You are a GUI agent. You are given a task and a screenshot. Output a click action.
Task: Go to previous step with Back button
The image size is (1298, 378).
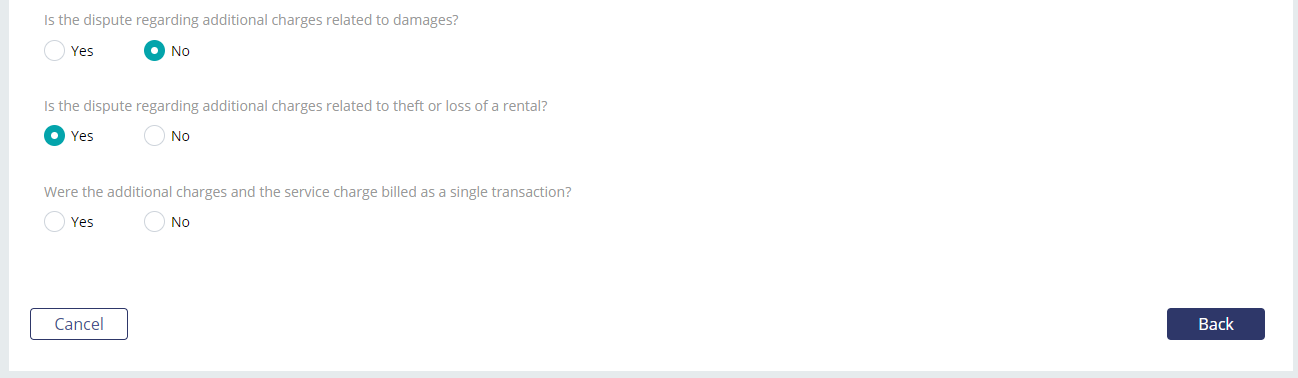click(1216, 324)
